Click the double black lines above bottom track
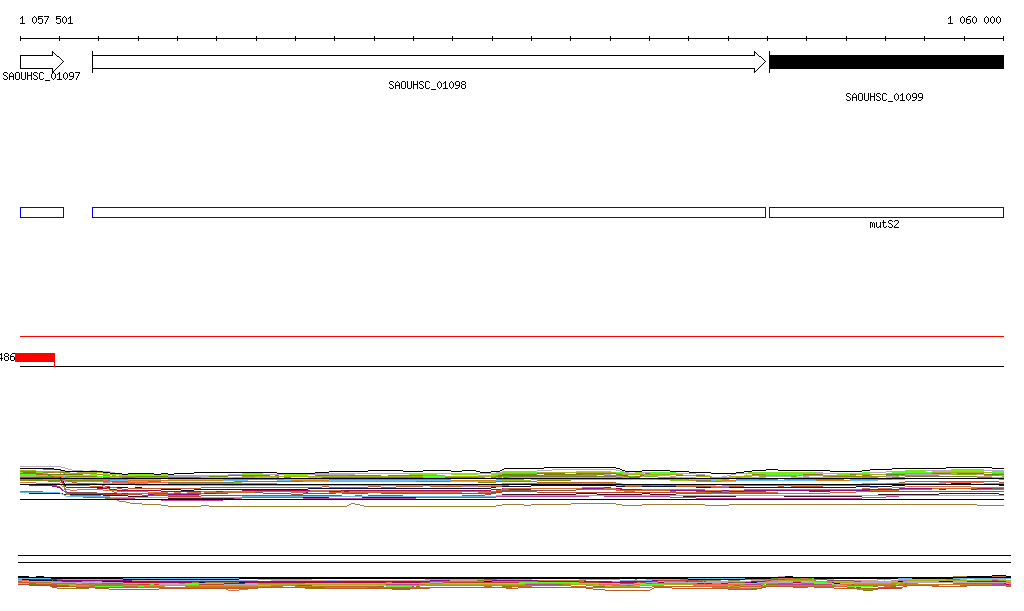The height and width of the screenshot is (611, 1024). coord(510,559)
